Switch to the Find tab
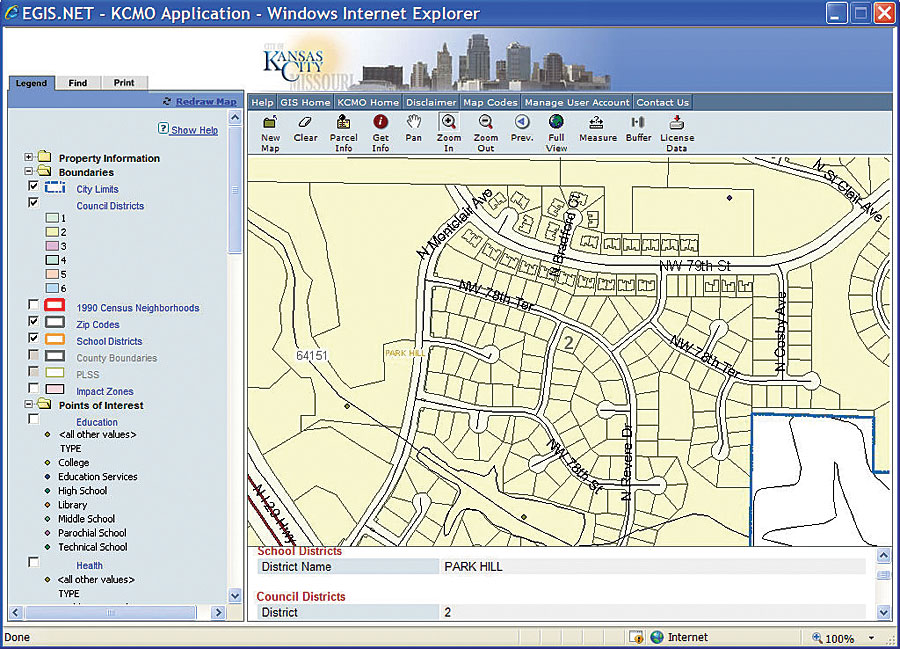Image resolution: width=900 pixels, height=649 pixels. coord(78,83)
